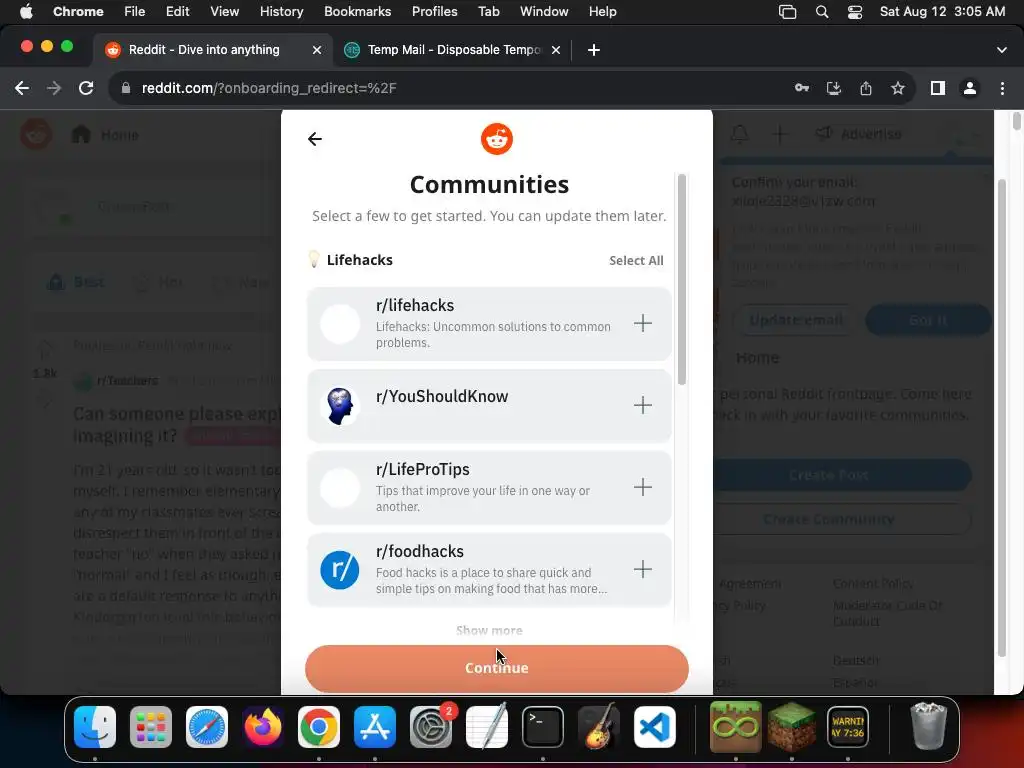This screenshot has width=1024, height=768.
Task: Open a new Chrome tab
Action: tap(594, 50)
